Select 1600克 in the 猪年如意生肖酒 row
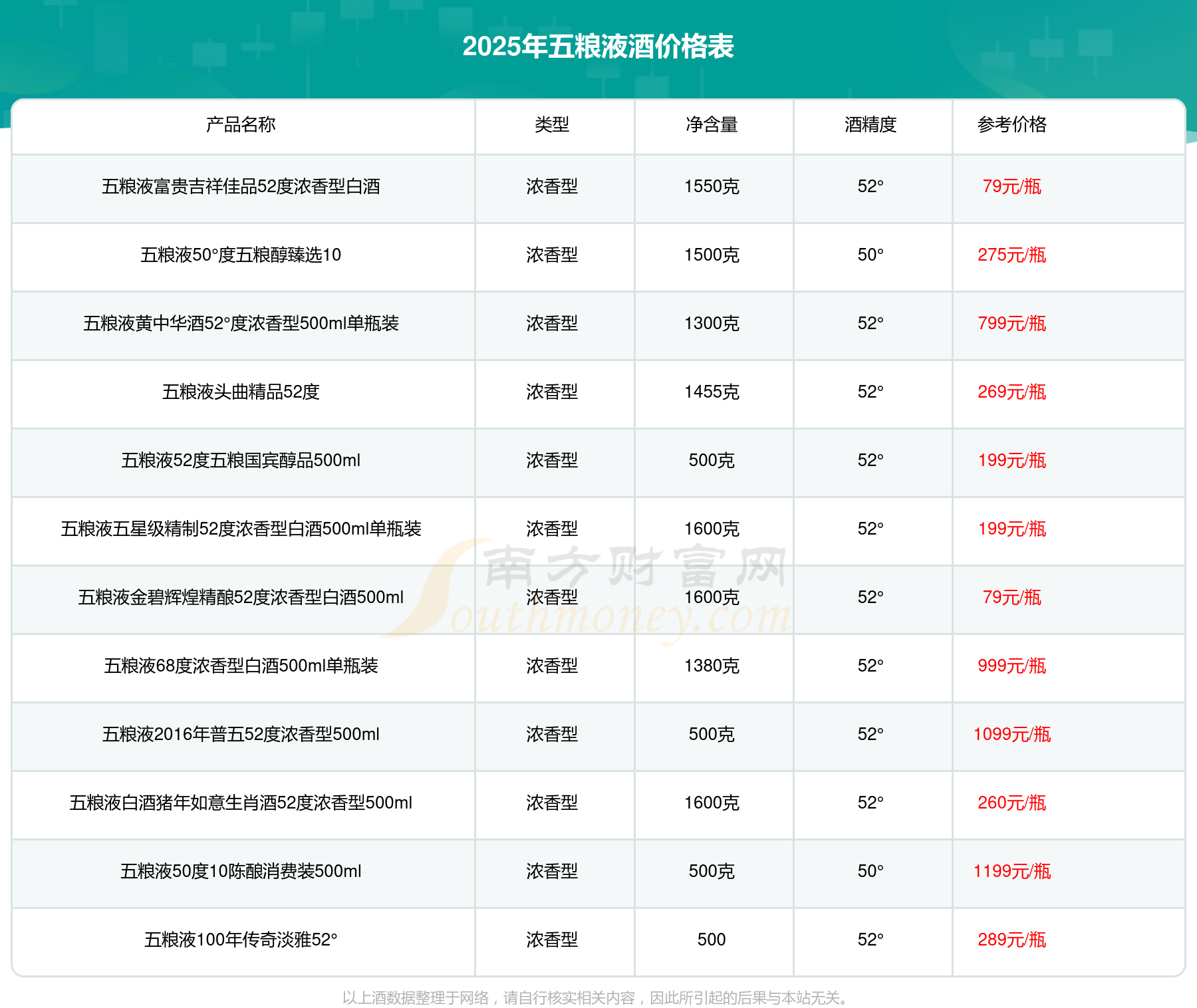Viewport: 1197px width, 1008px height. (x=712, y=803)
